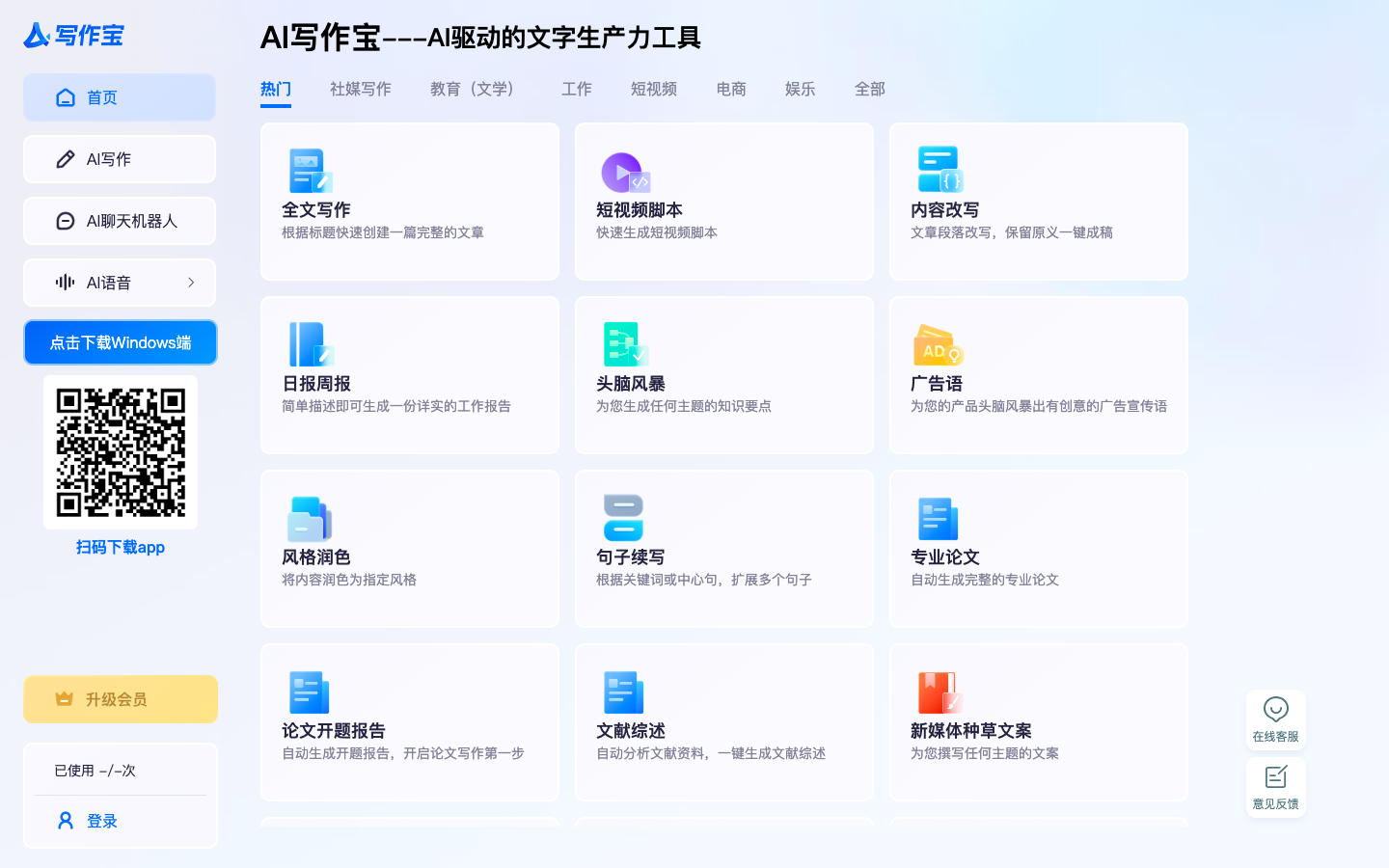The width and height of the screenshot is (1389, 868).
Task: Click description 根据标题快速创建一篇完整的文章
Action: click(x=383, y=232)
